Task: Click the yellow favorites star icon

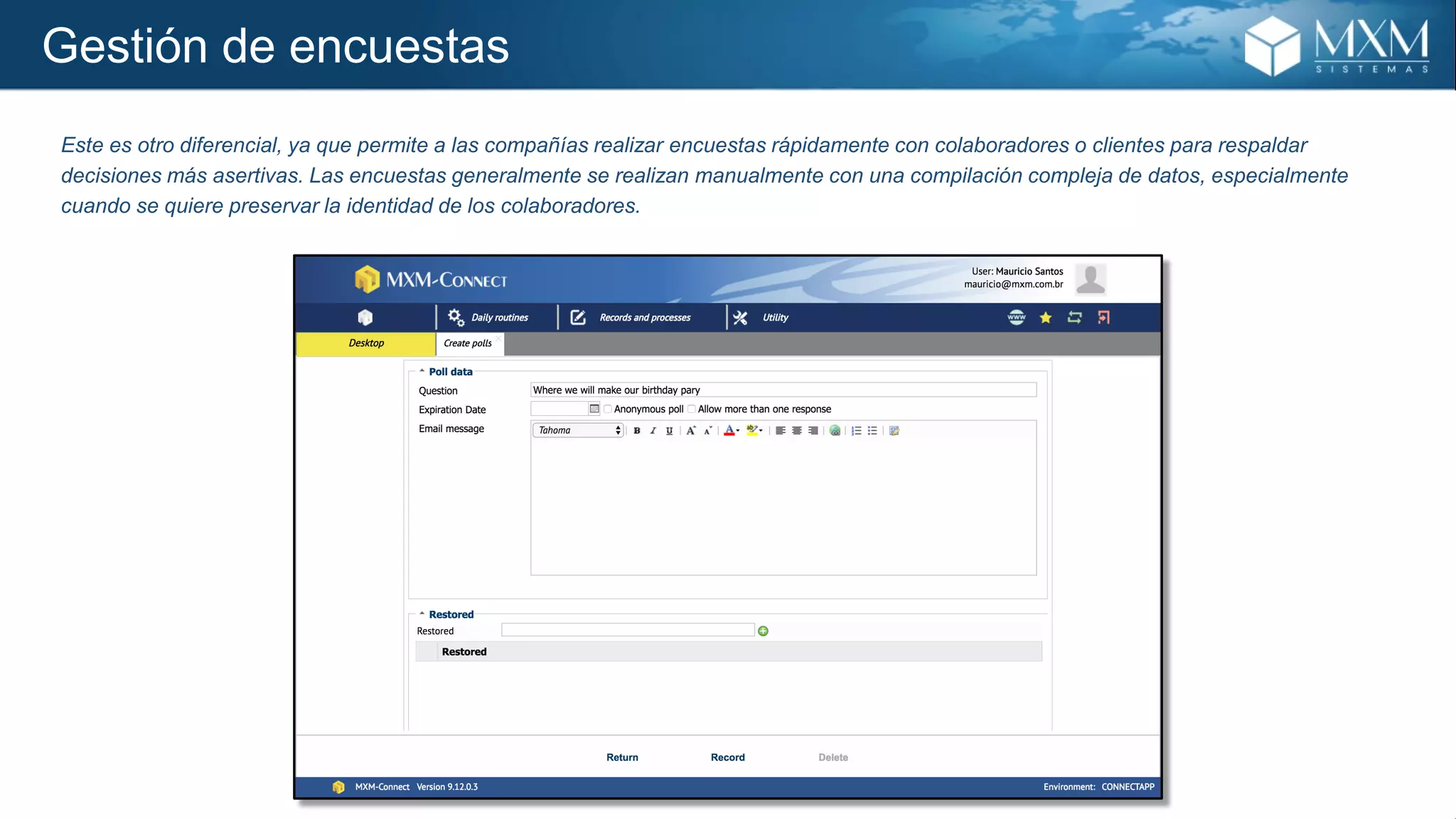Action: [1046, 318]
